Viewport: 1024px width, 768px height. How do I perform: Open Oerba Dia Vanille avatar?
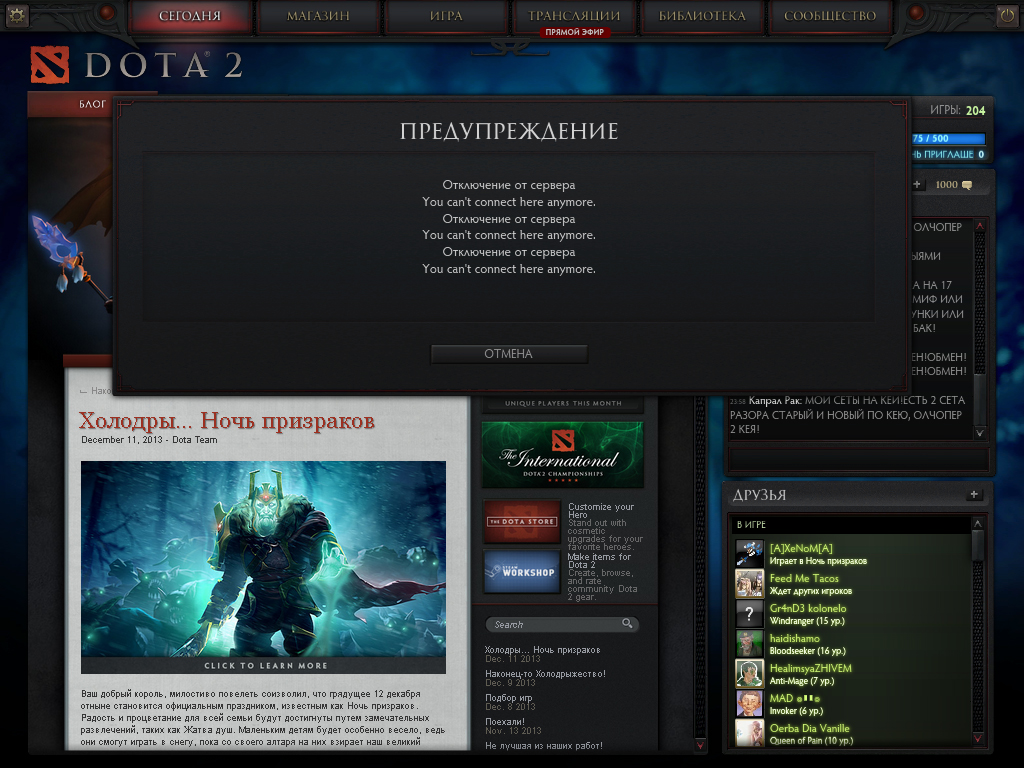pyautogui.click(x=749, y=733)
